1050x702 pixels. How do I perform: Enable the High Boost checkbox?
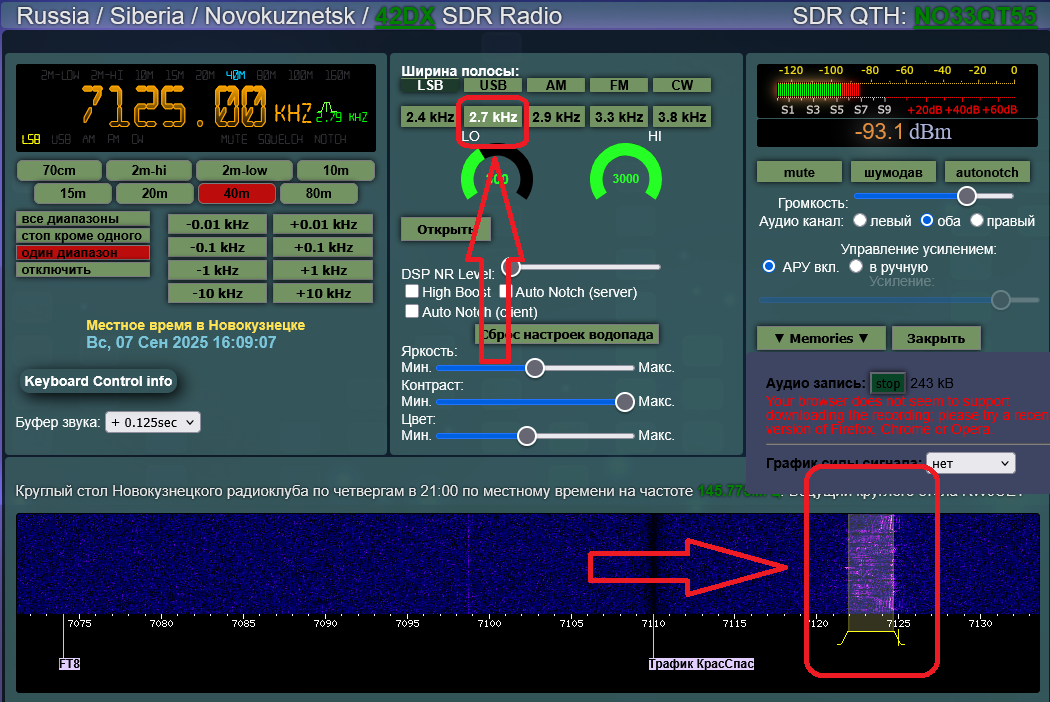coord(412,292)
